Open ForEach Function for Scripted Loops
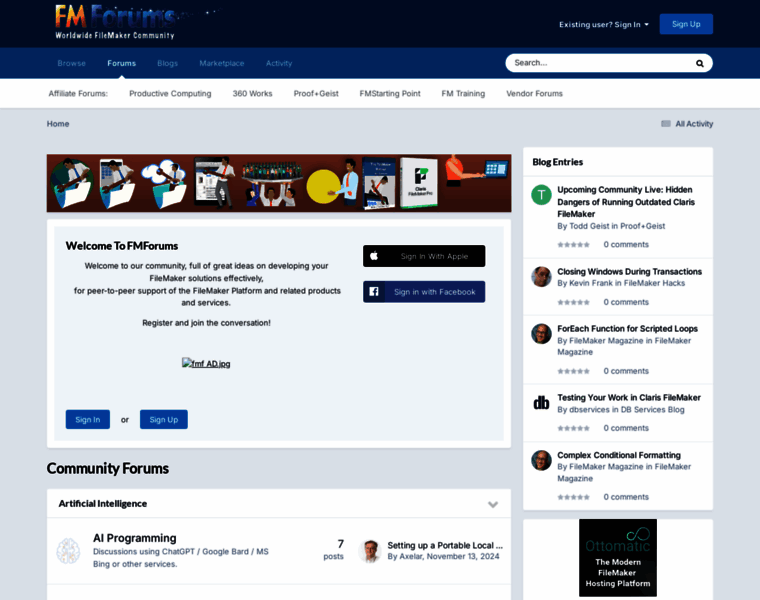Image resolution: width=760 pixels, height=600 pixels. tap(627, 329)
